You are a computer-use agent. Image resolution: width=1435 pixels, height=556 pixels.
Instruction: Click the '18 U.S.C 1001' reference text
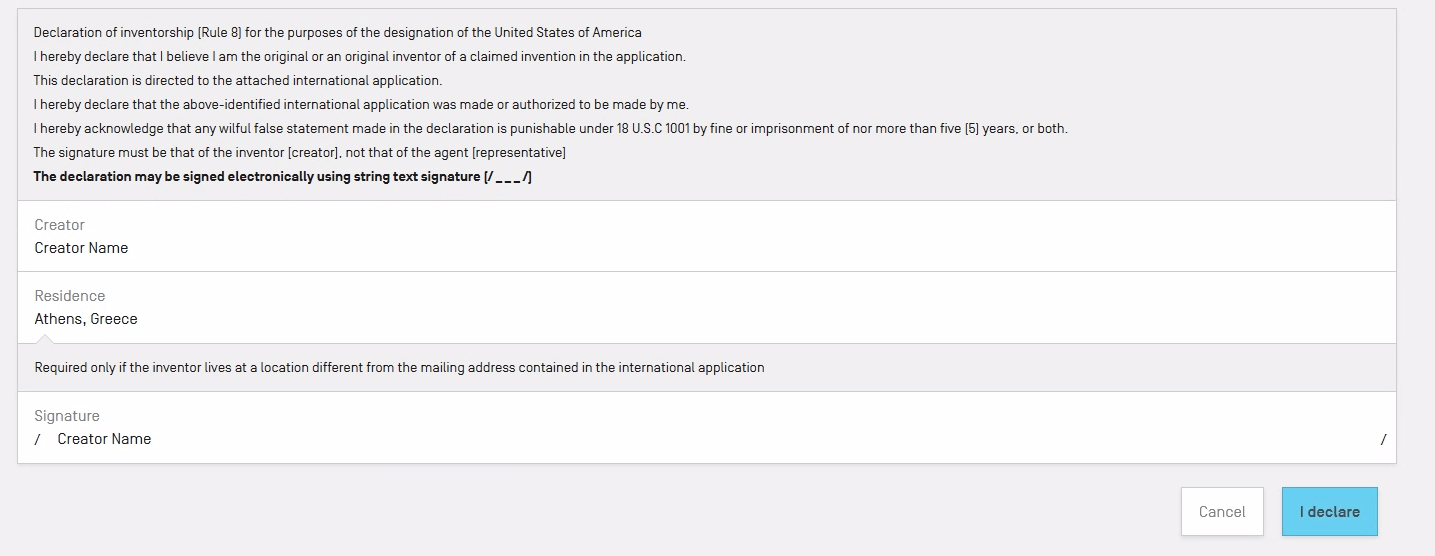(x=647, y=129)
